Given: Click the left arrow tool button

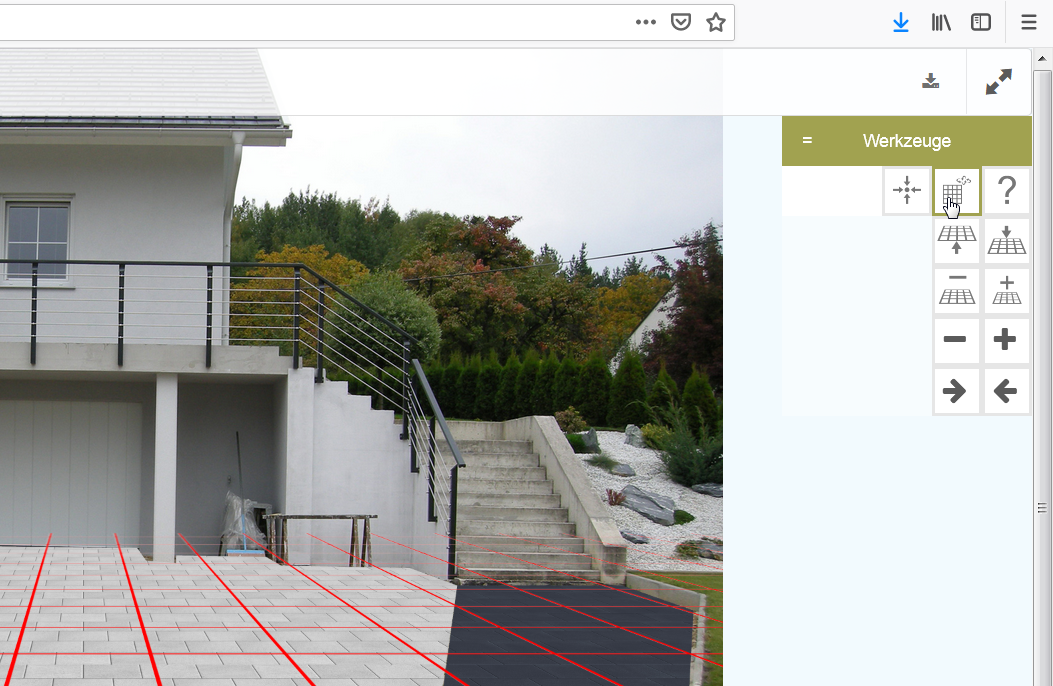Looking at the screenshot, I should [x=1007, y=391].
